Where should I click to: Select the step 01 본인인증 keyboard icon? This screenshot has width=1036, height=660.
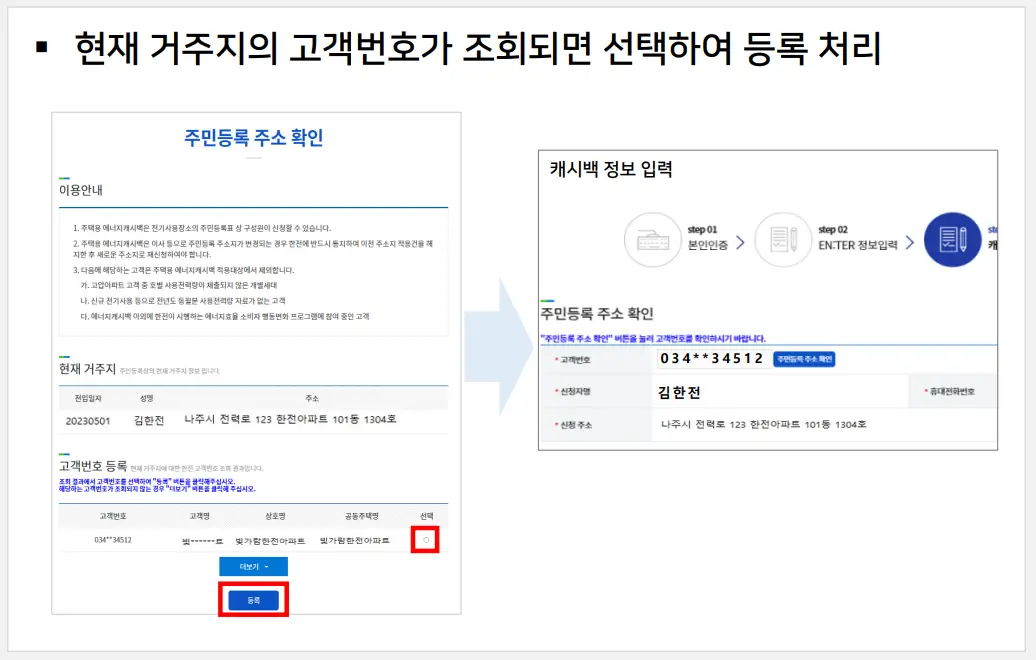tap(653, 239)
